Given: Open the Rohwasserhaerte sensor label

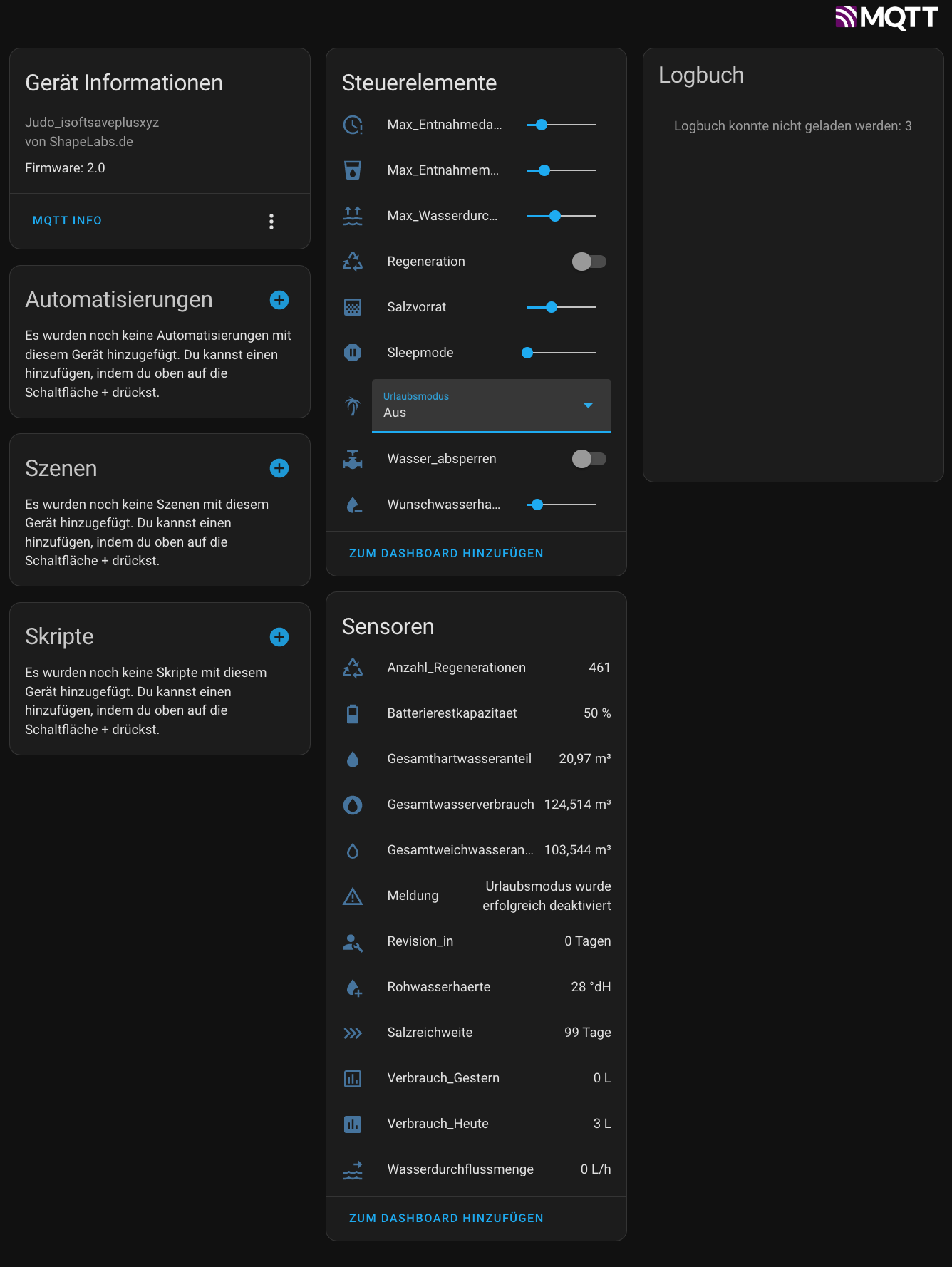Looking at the screenshot, I should click(x=439, y=987).
